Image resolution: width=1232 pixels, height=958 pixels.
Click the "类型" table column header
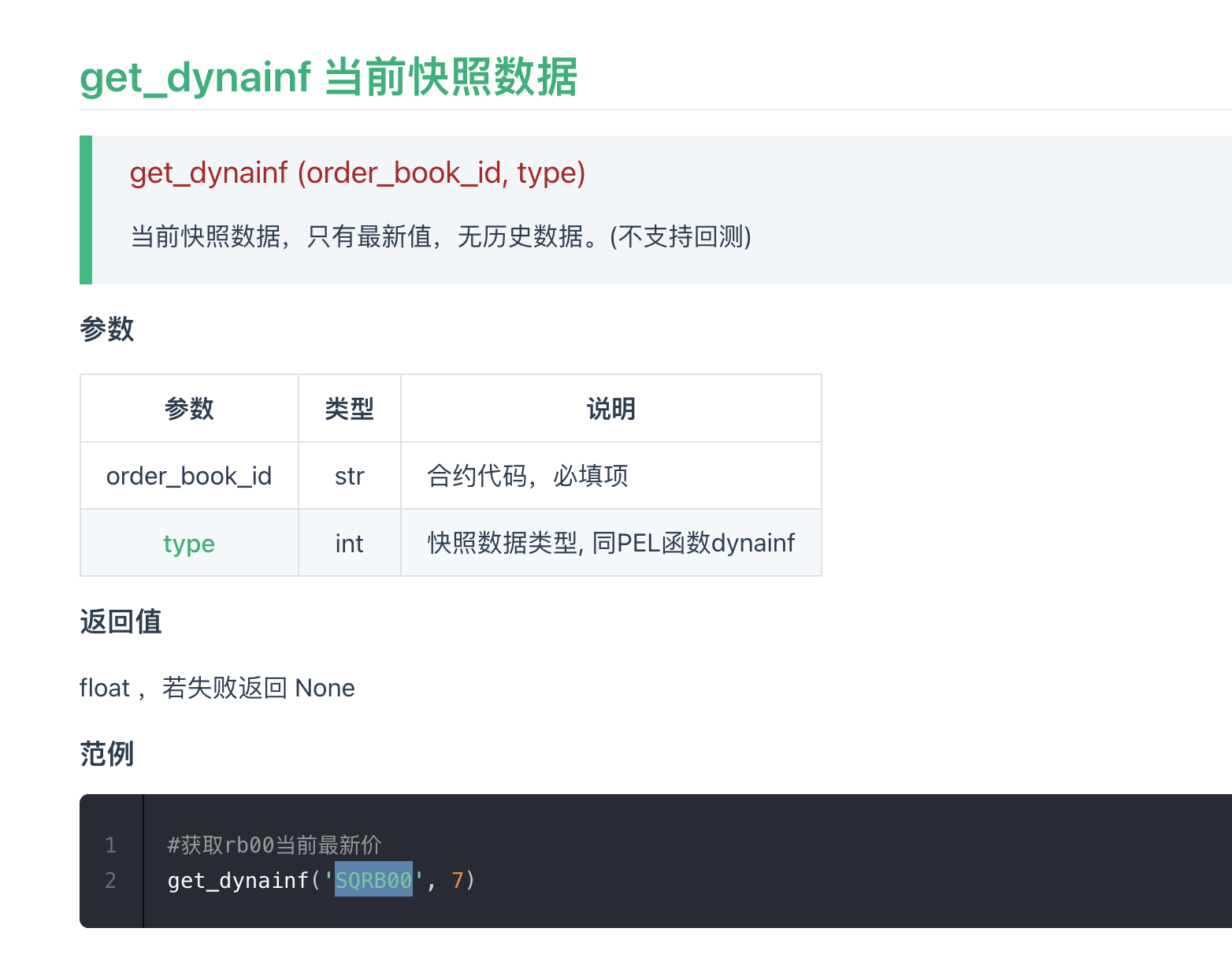pos(350,408)
